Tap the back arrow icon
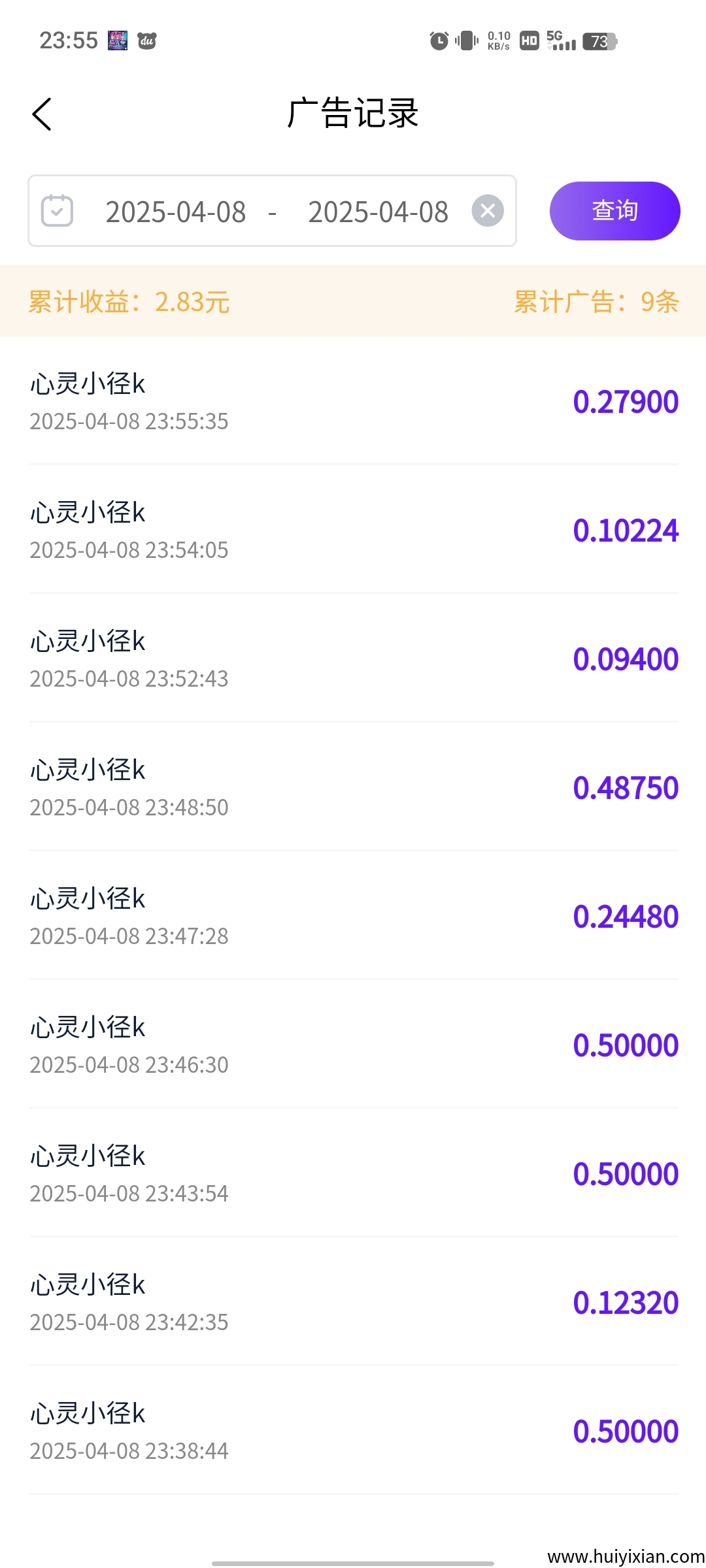Viewport: 706px width, 1568px height. click(x=42, y=114)
